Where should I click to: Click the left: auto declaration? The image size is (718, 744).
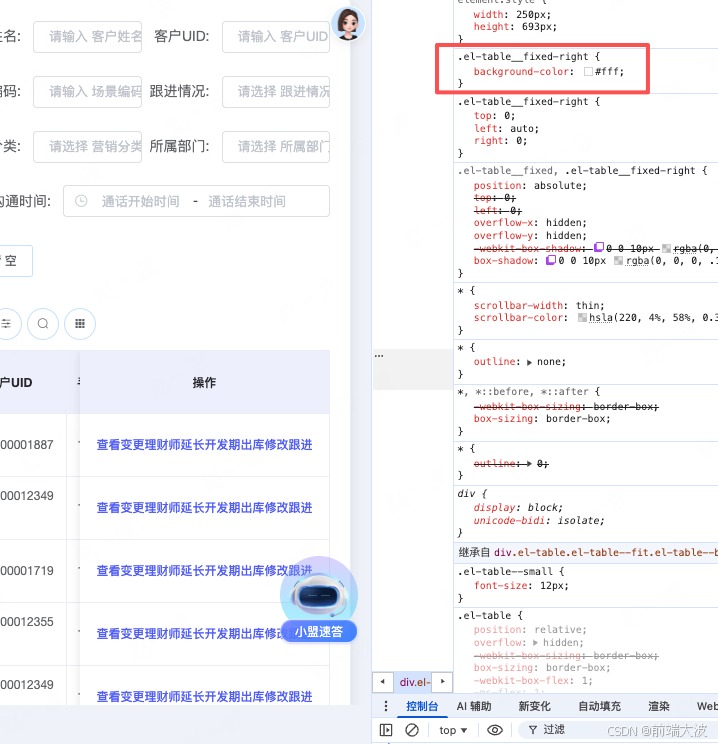tap(506, 129)
